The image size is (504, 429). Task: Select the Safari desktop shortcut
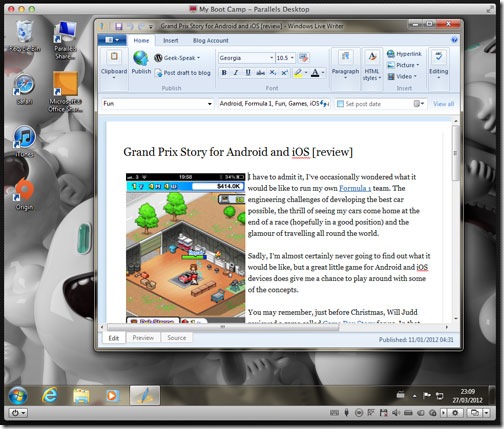[24, 89]
